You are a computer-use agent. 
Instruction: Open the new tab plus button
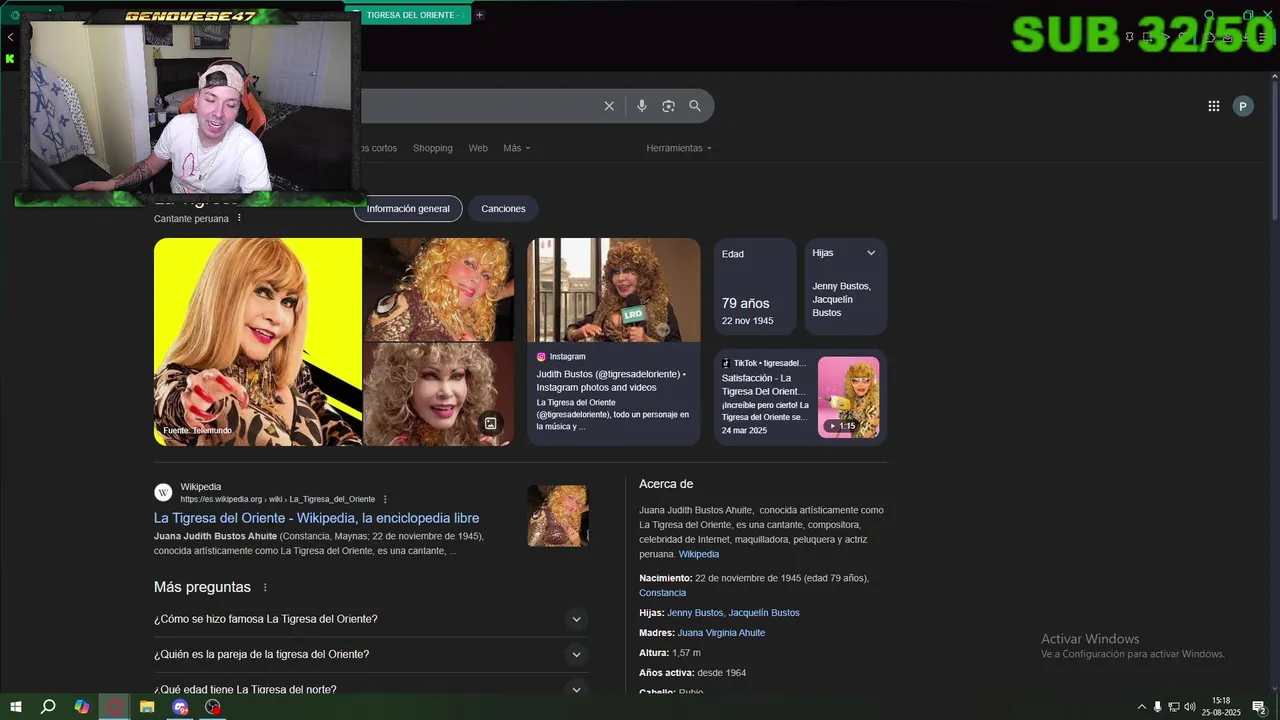(480, 15)
